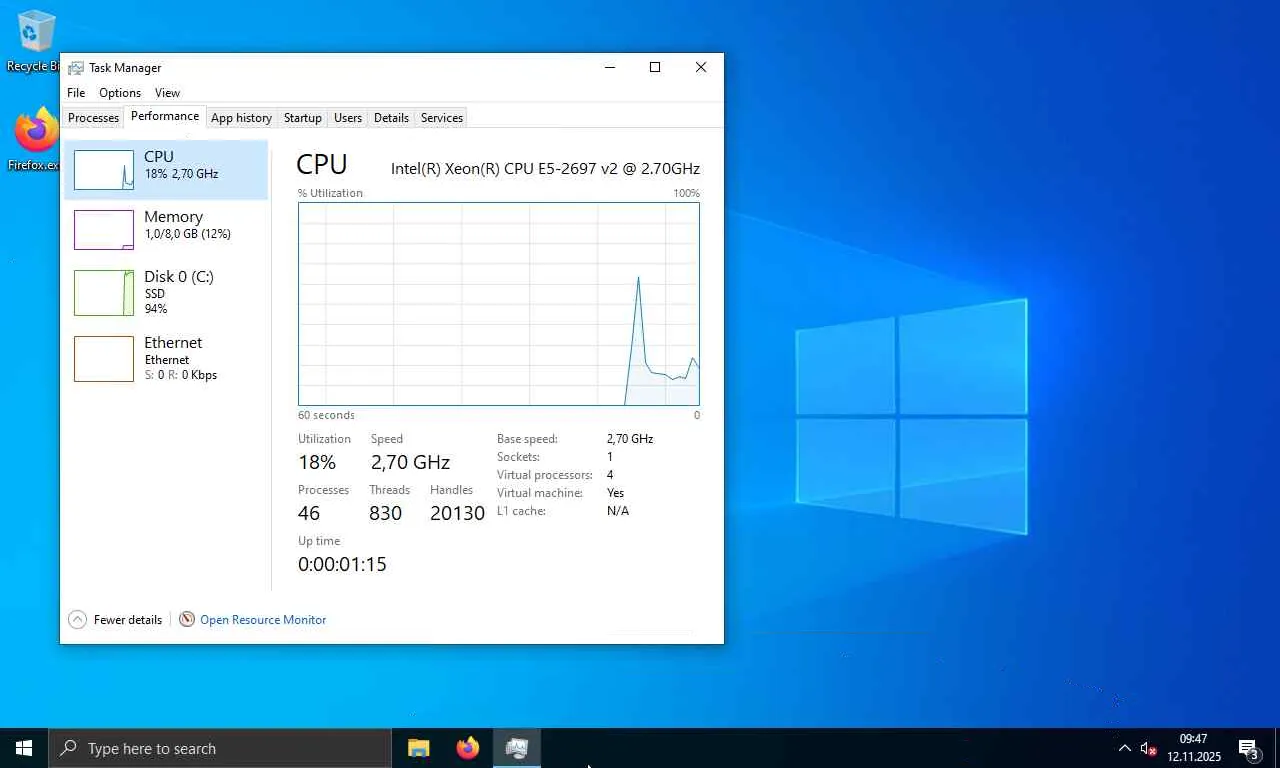Open the Services tab
The height and width of the screenshot is (768, 1280).
pyautogui.click(x=442, y=118)
